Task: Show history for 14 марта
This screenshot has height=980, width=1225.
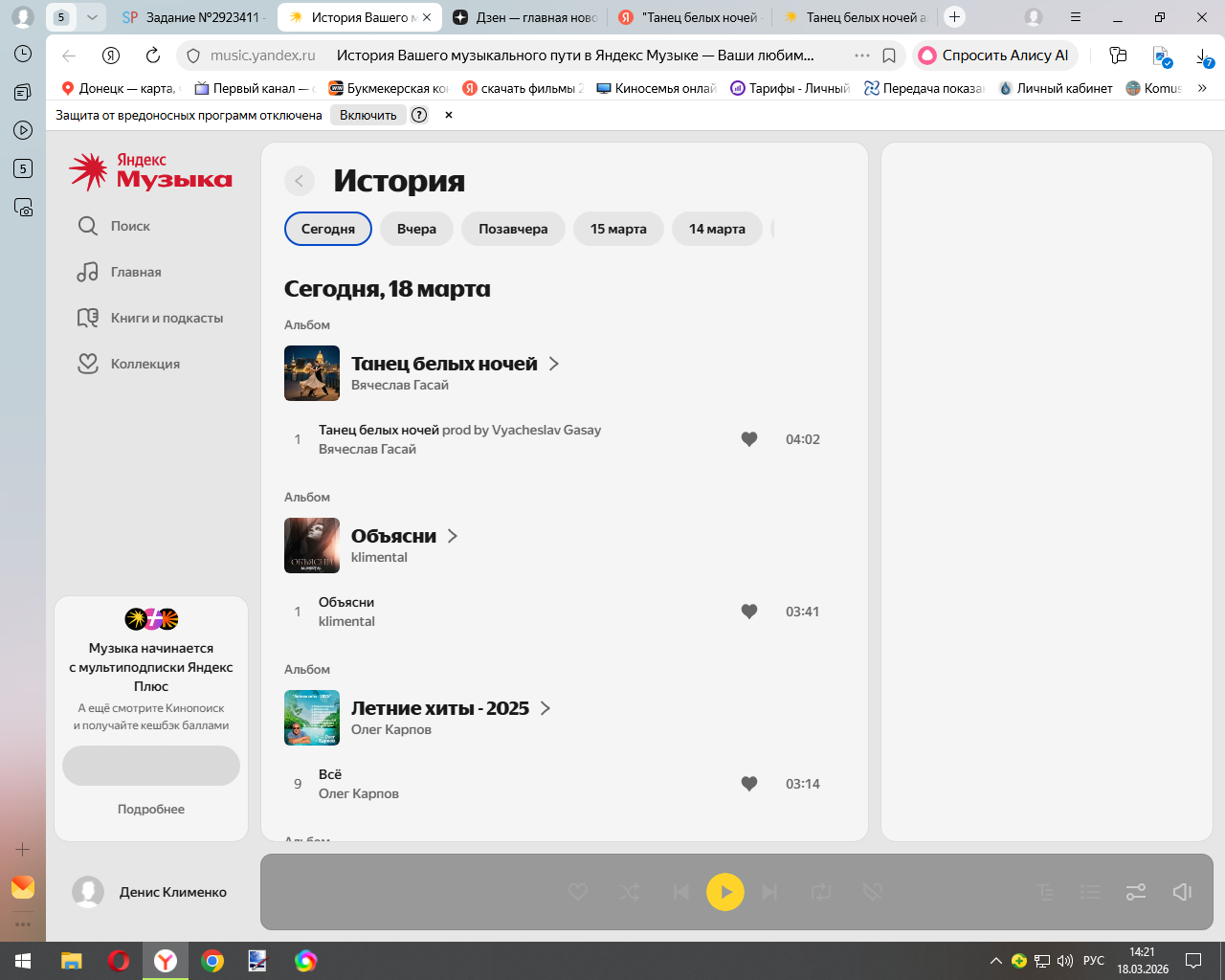Action: tap(717, 229)
